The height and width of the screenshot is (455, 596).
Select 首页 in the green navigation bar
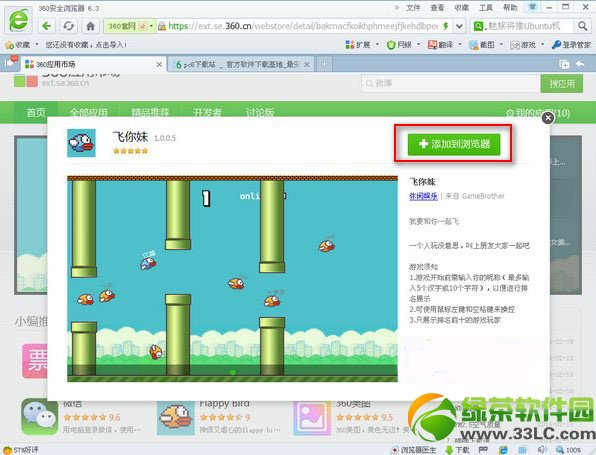pyautogui.click(x=36, y=113)
